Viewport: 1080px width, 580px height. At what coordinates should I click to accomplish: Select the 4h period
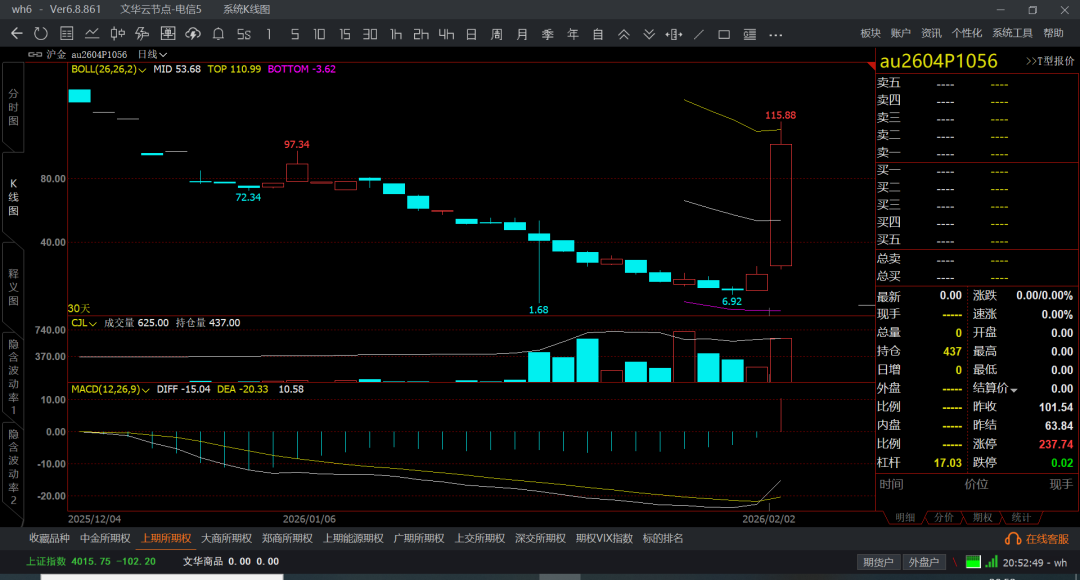pyautogui.click(x=446, y=34)
